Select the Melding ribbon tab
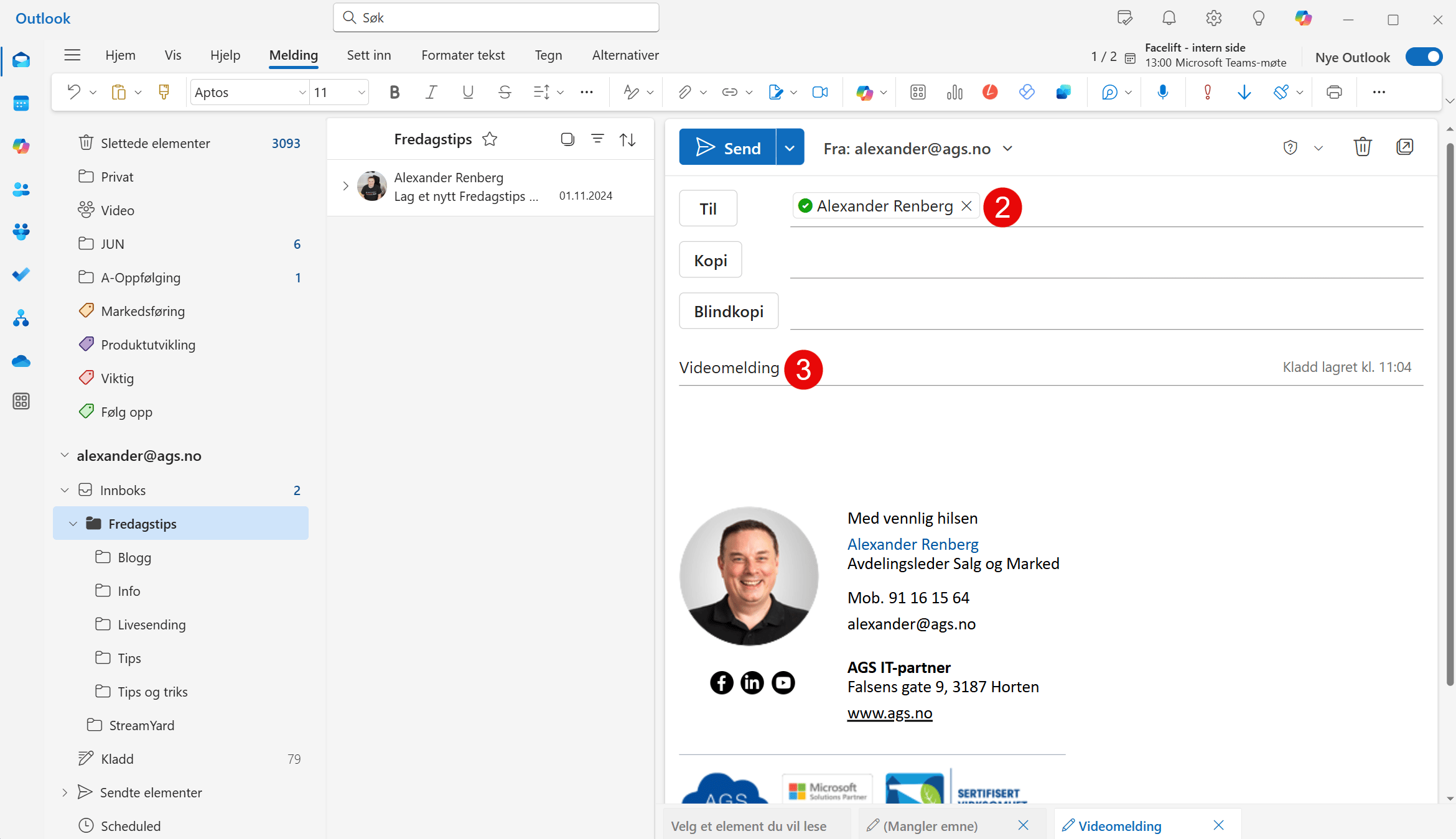Viewport: 1456px width, 839px height. click(x=293, y=55)
